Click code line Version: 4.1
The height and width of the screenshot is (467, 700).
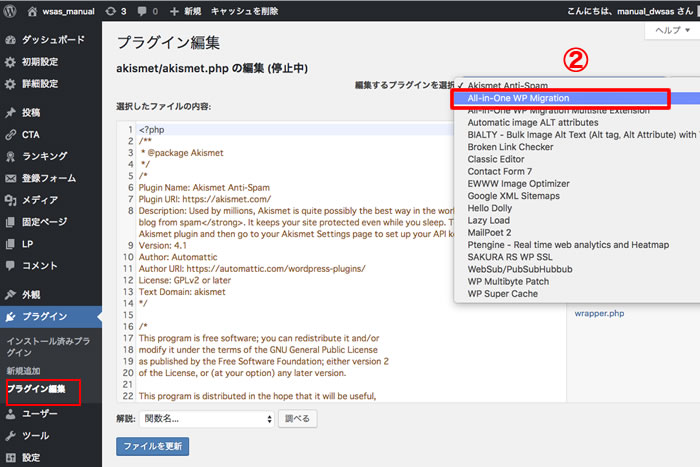[x=162, y=246]
